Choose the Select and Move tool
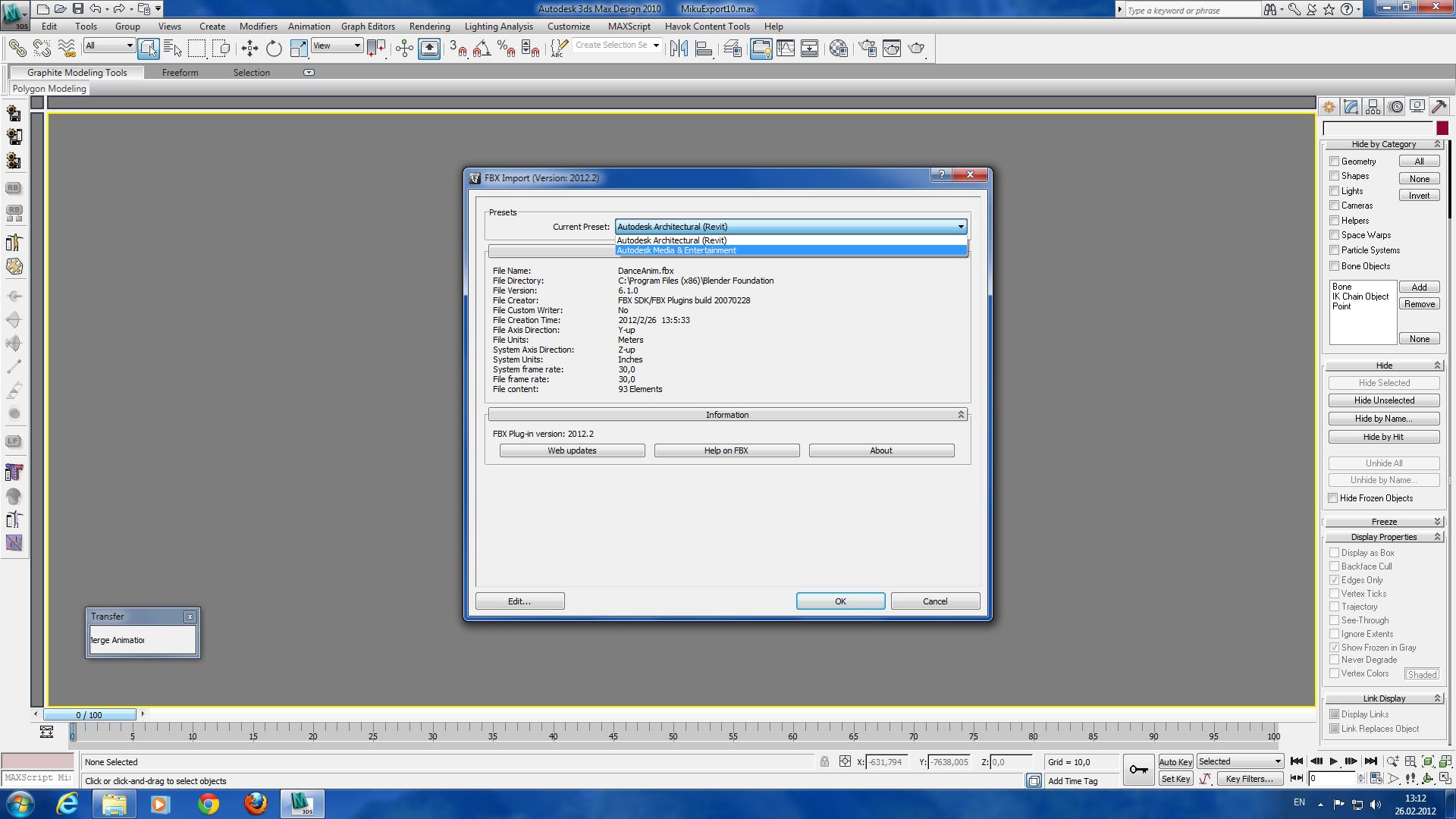The image size is (1456, 819). [x=249, y=49]
